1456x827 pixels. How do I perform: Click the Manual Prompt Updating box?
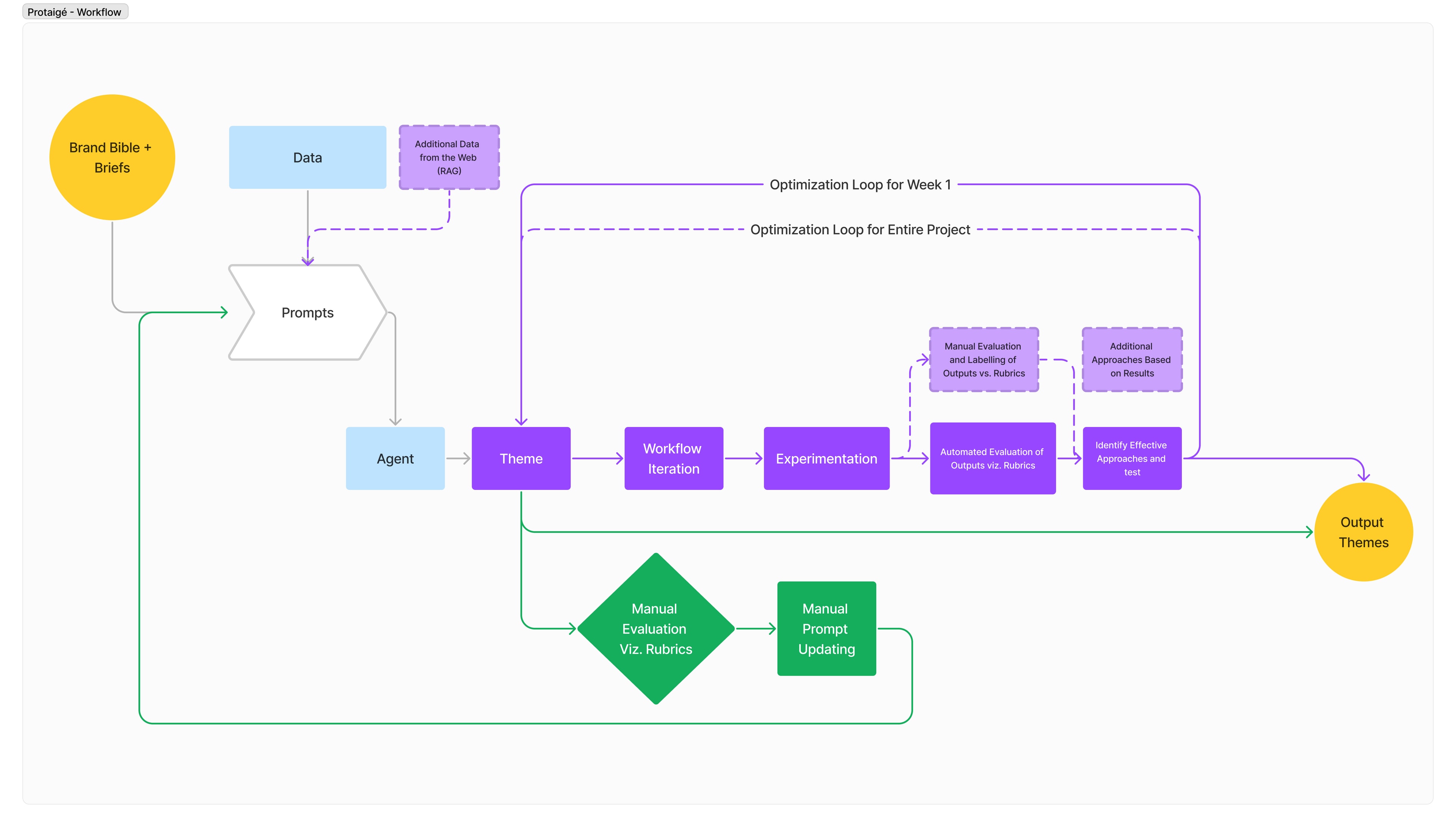click(826, 629)
